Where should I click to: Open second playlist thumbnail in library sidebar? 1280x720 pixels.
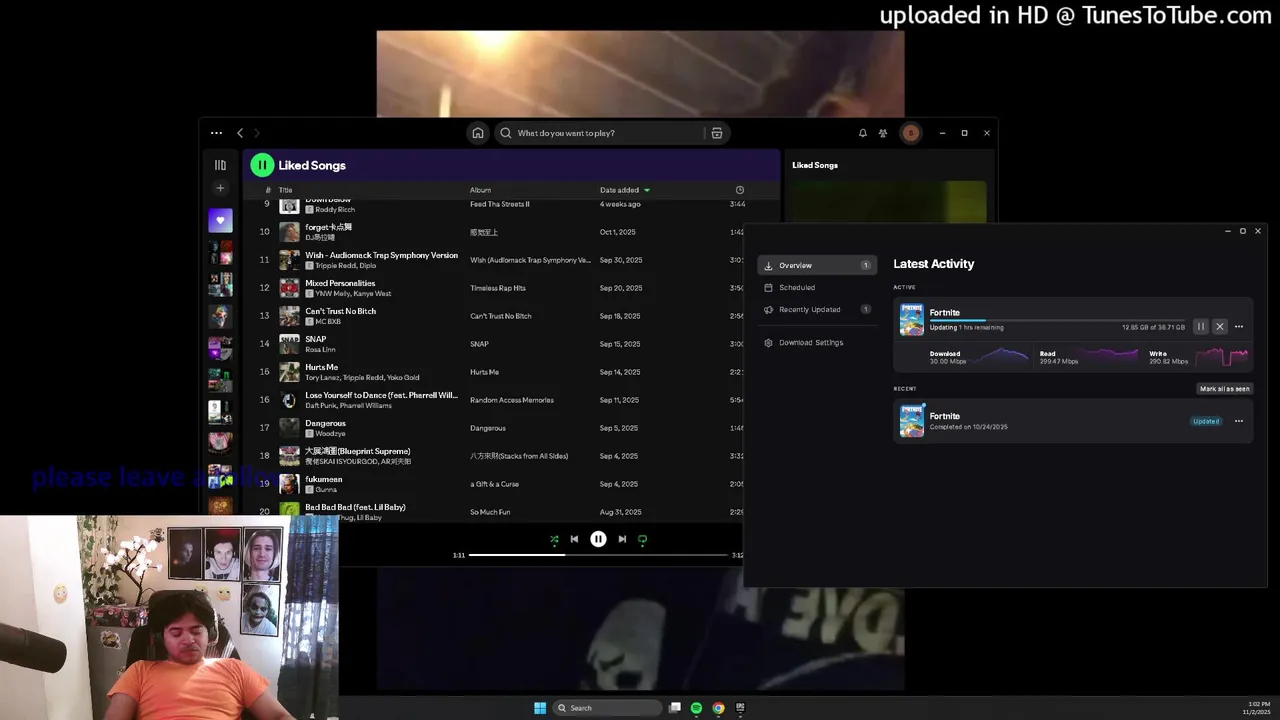pyautogui.click(x=220, y=285)
